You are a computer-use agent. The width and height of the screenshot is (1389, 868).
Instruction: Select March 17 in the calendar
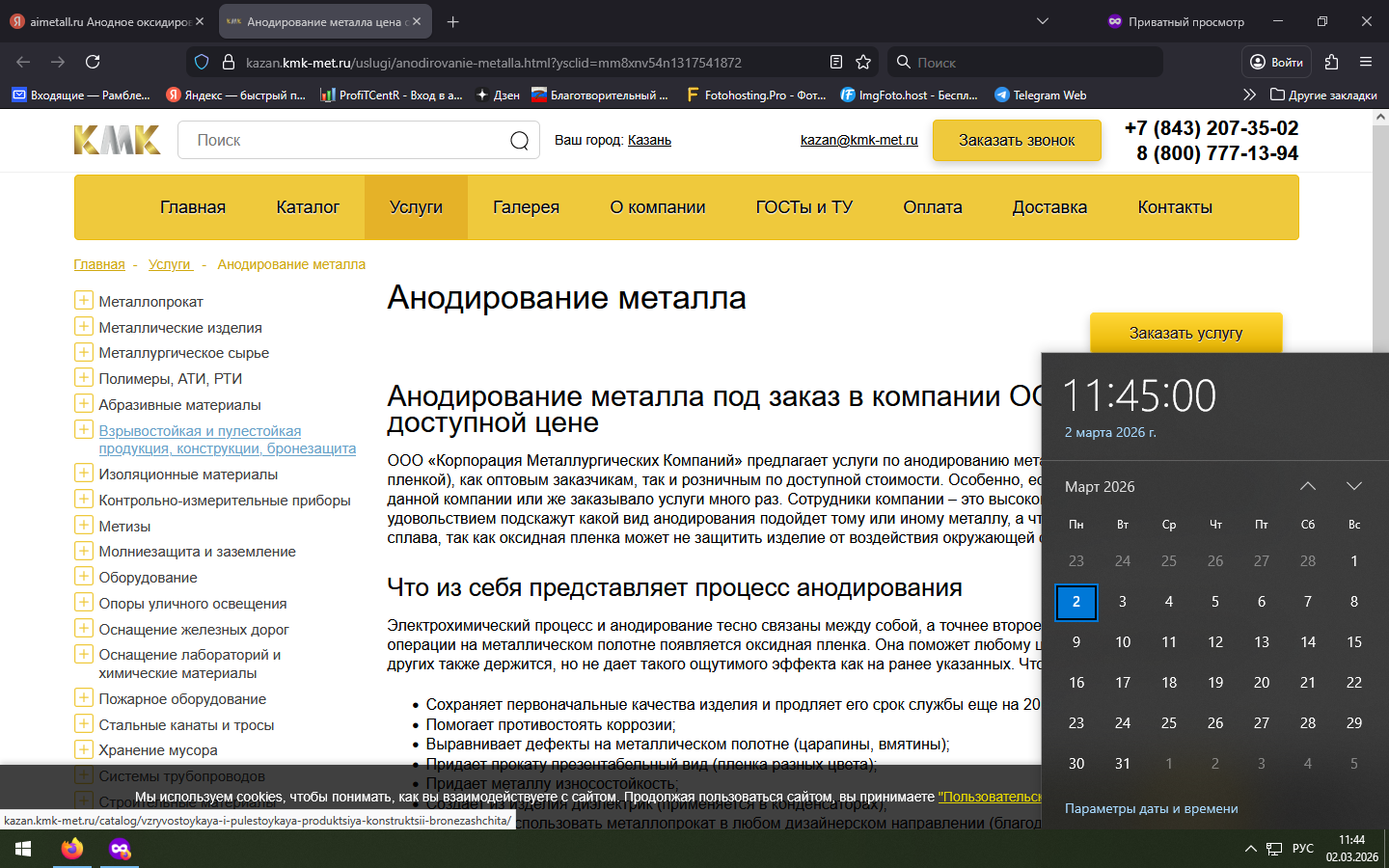(1123, 682)
